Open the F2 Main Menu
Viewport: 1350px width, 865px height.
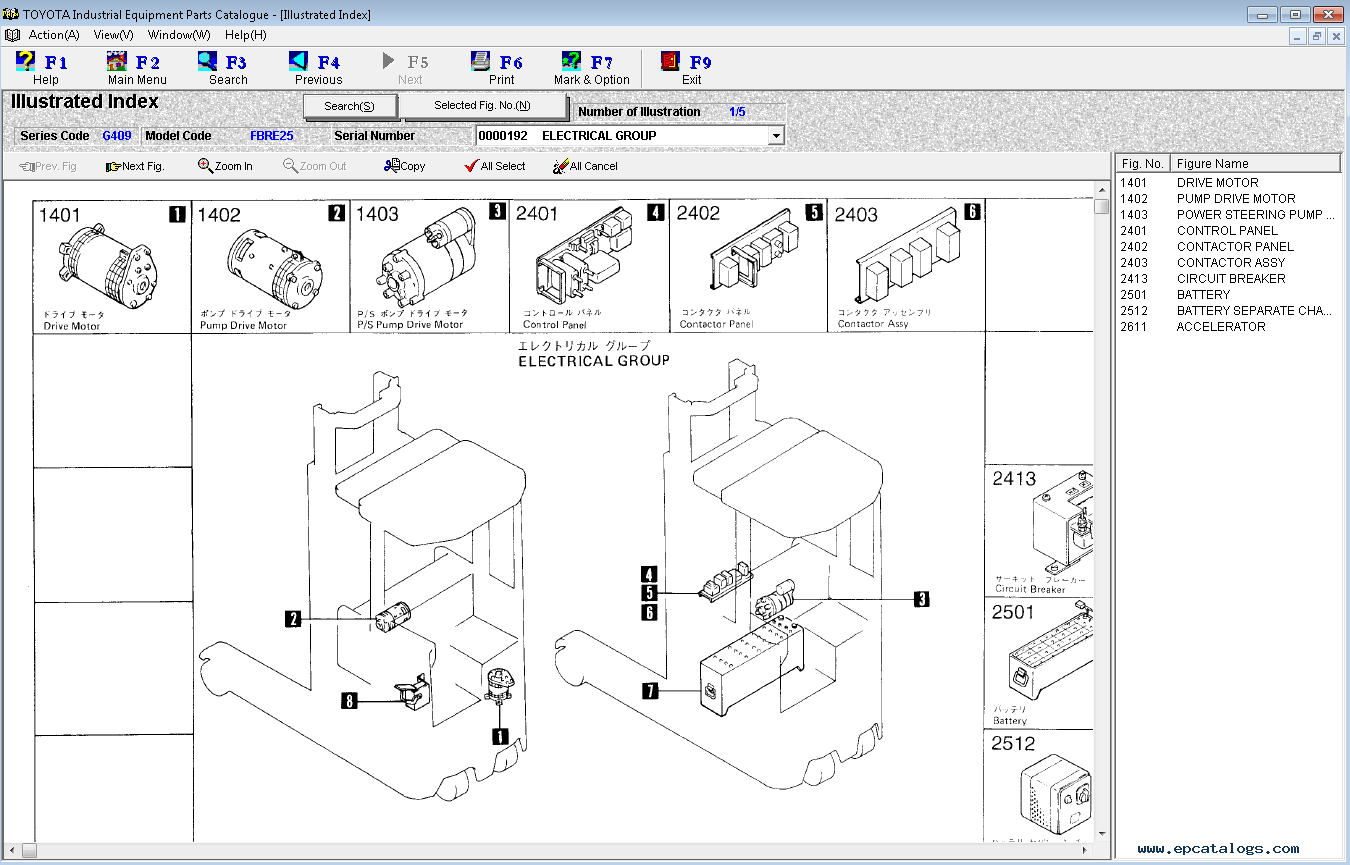coord(135,67)
